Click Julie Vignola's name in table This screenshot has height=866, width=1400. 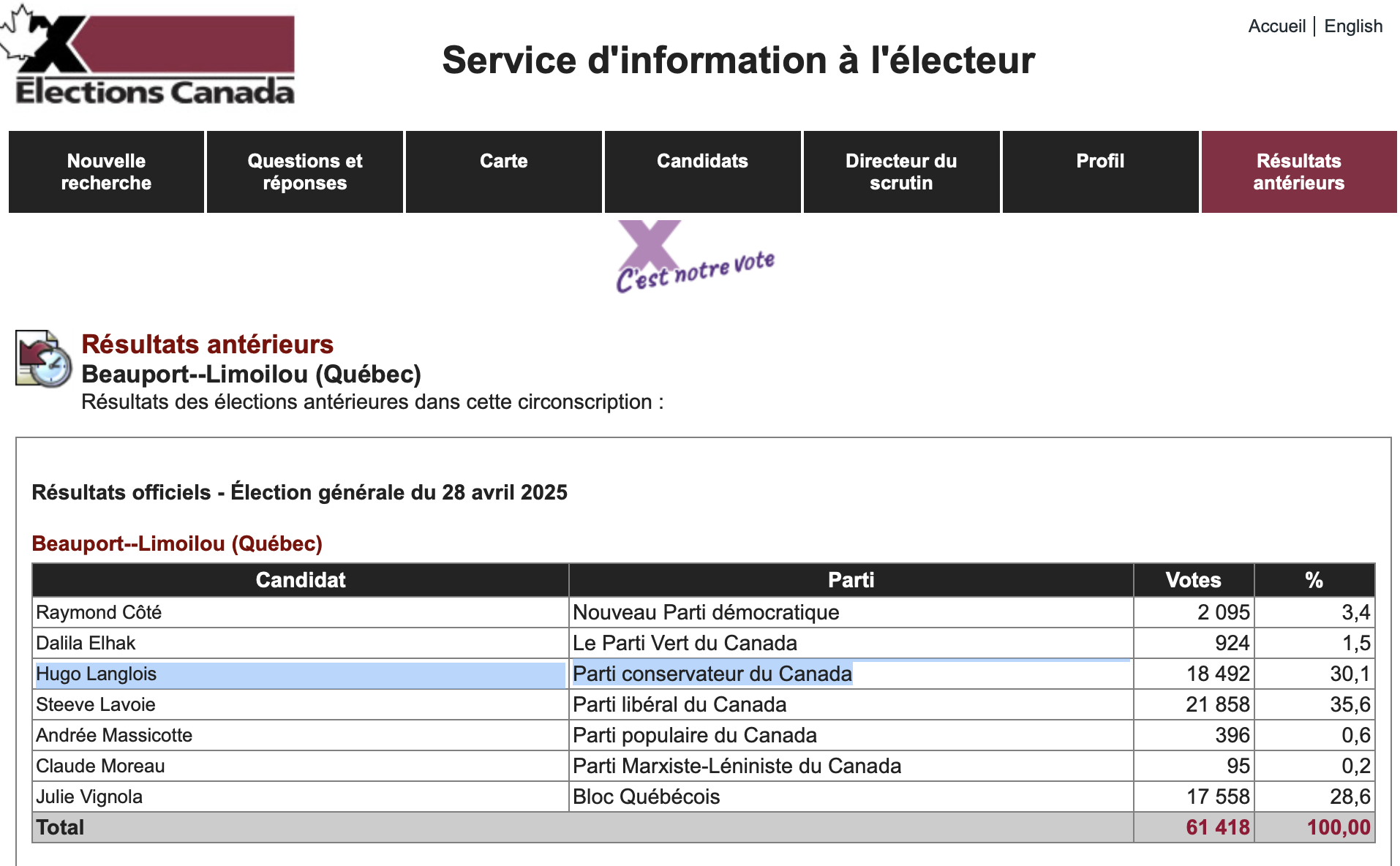[89, 797]
